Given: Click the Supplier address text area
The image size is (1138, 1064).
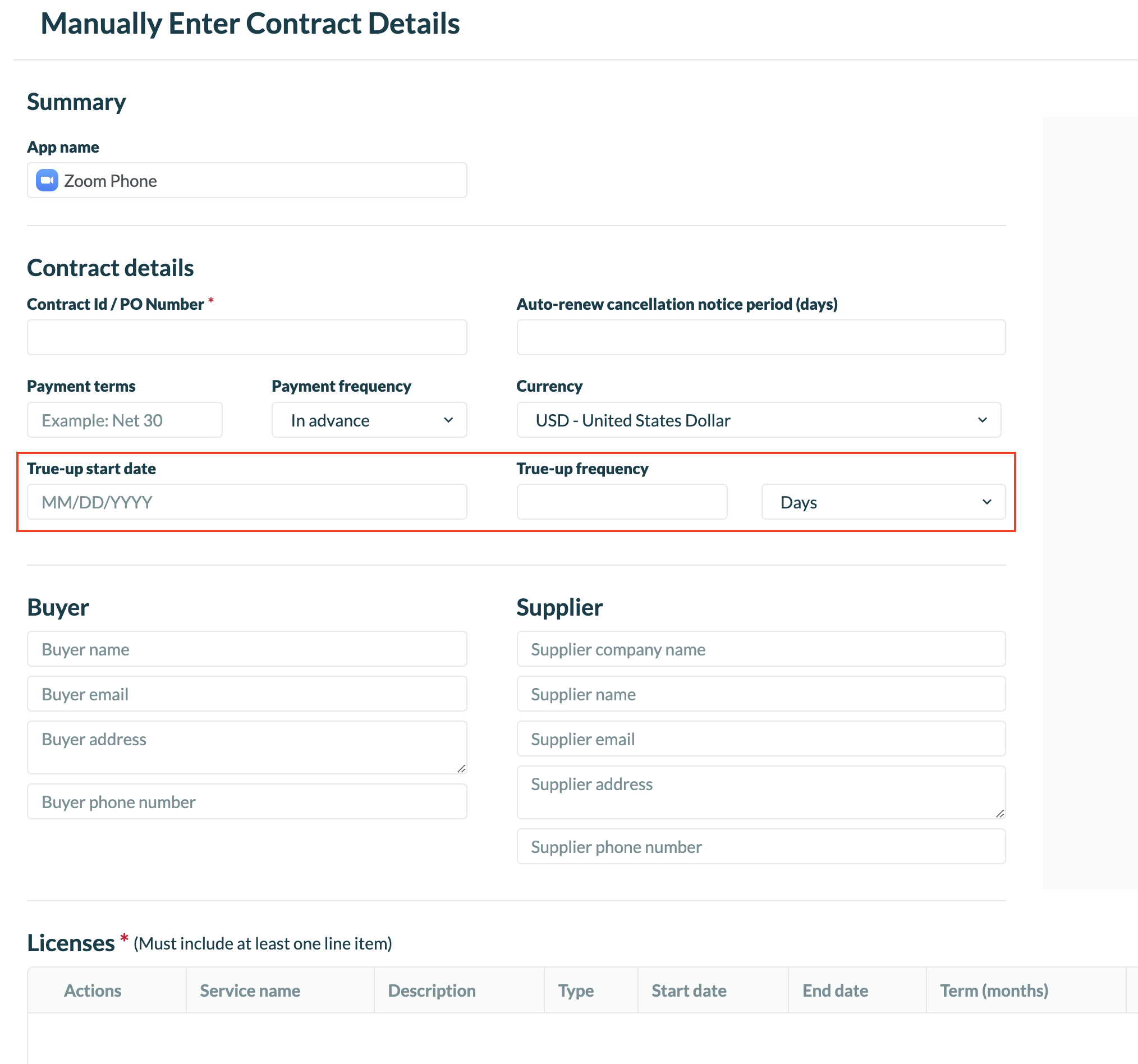Looking at the screenshot, I should [761, 792].
